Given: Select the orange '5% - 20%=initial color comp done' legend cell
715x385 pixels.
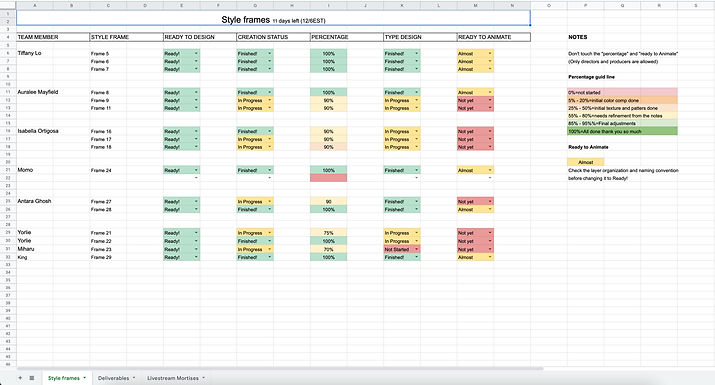Looking at the screenshot, I should tap(622, 100).
